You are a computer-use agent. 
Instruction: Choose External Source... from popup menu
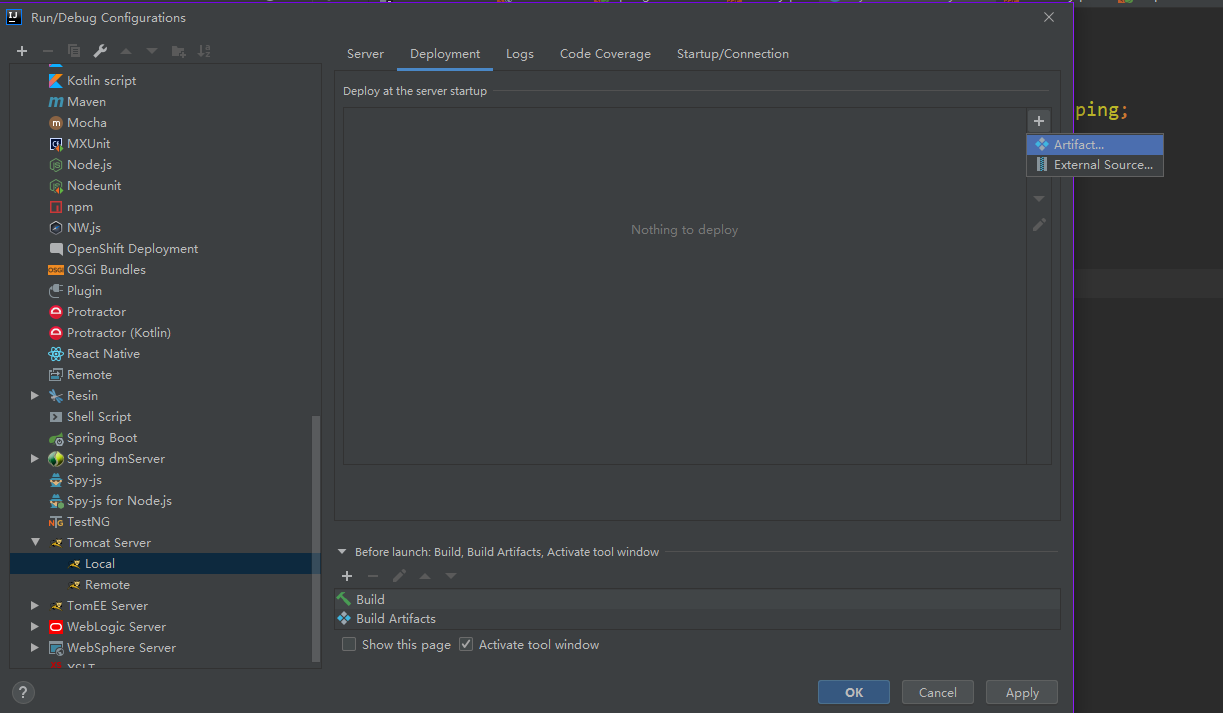[x=1095, y=165]
